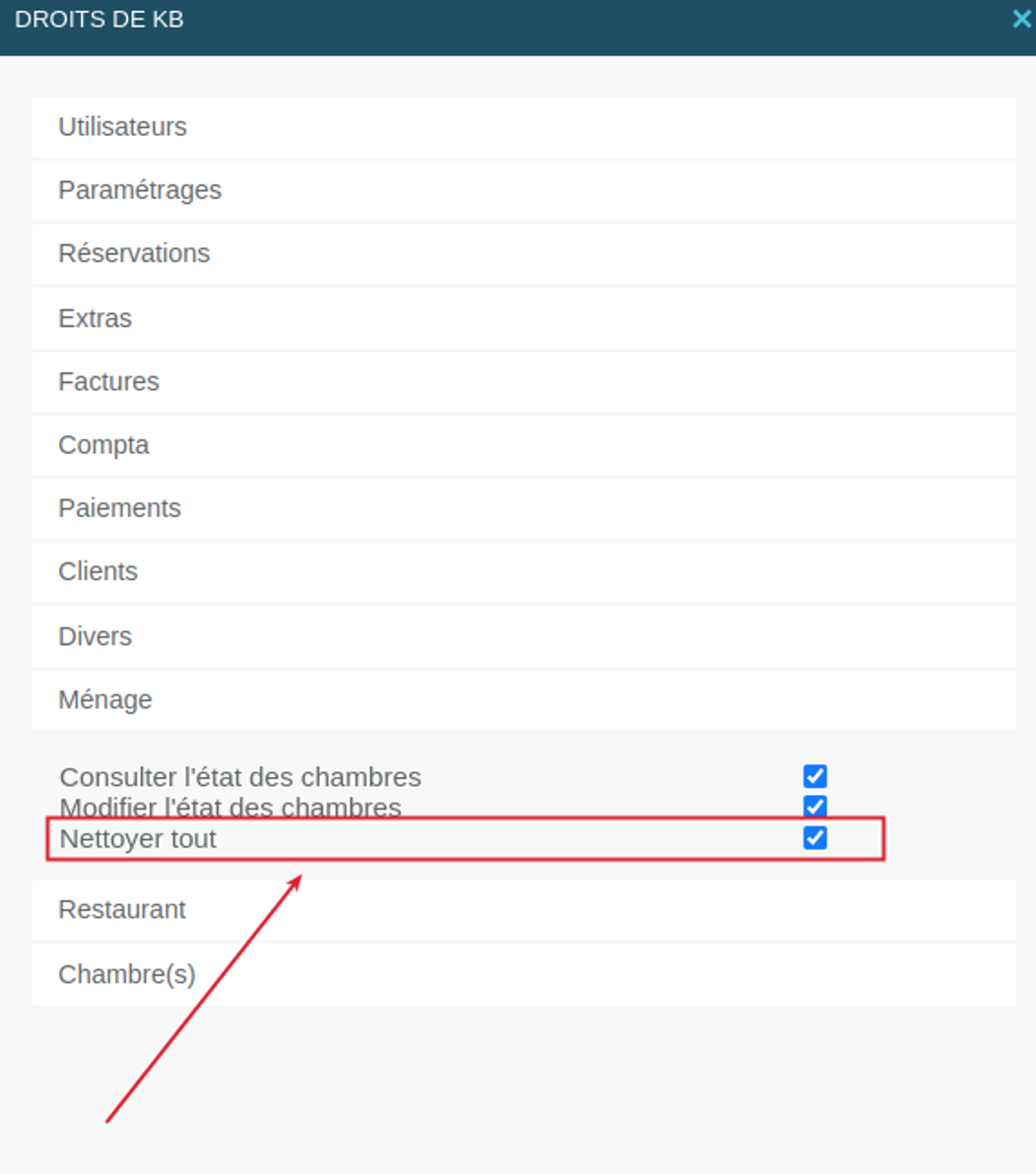Expand the Restaurant section
This screenshot has width=1036, height=1174.
pyautogui.click(x=524, y=910)
